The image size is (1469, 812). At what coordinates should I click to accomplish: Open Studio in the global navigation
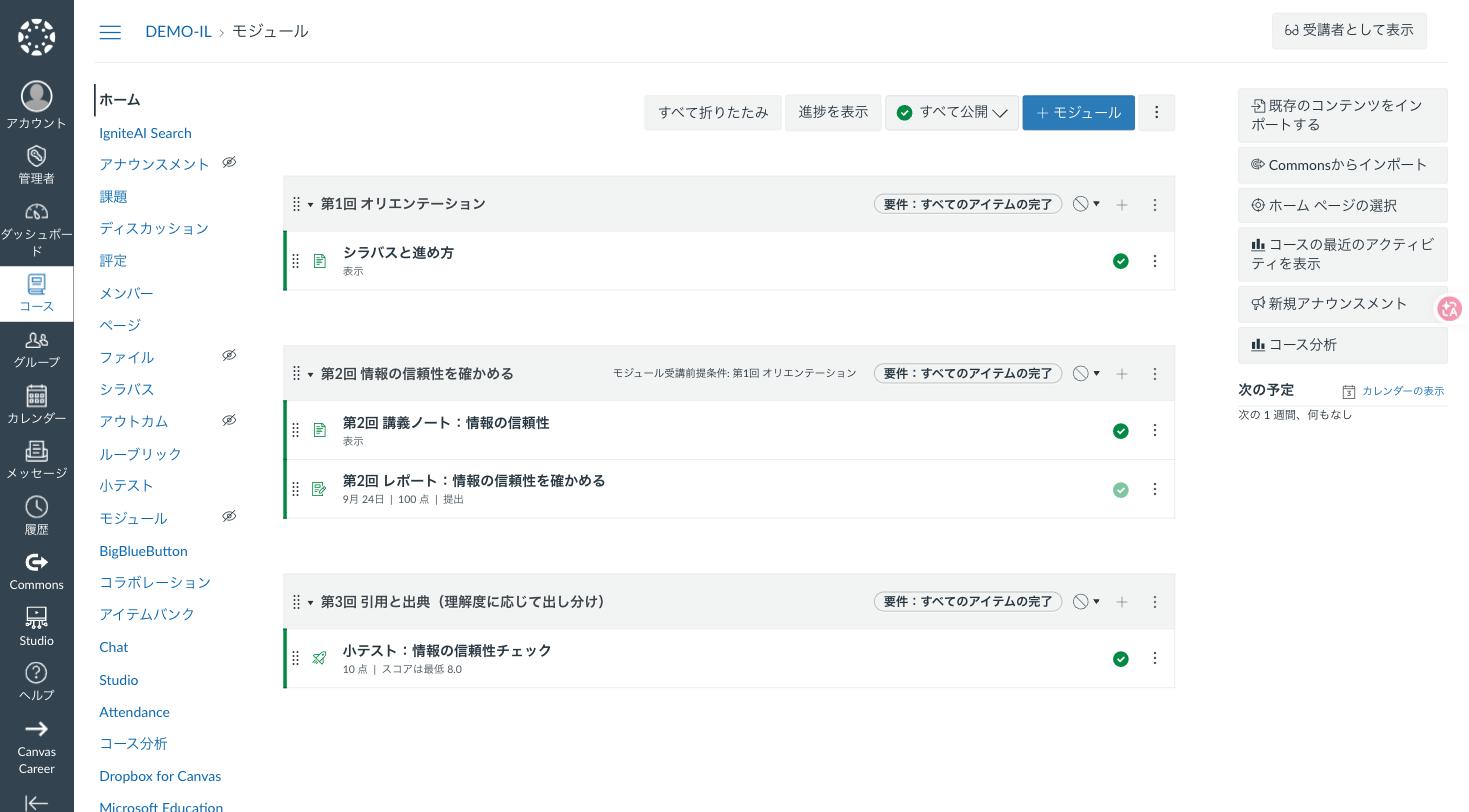(36, 628)
